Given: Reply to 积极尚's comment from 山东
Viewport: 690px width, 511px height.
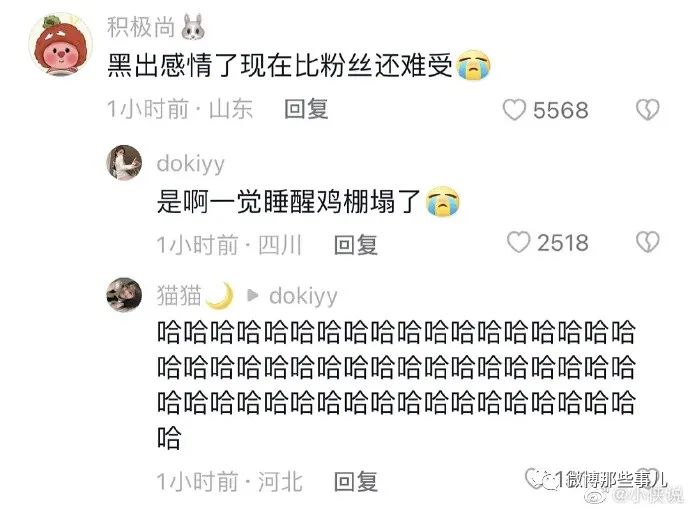Looking at the screenshot, I should click(x=306, y=109).
